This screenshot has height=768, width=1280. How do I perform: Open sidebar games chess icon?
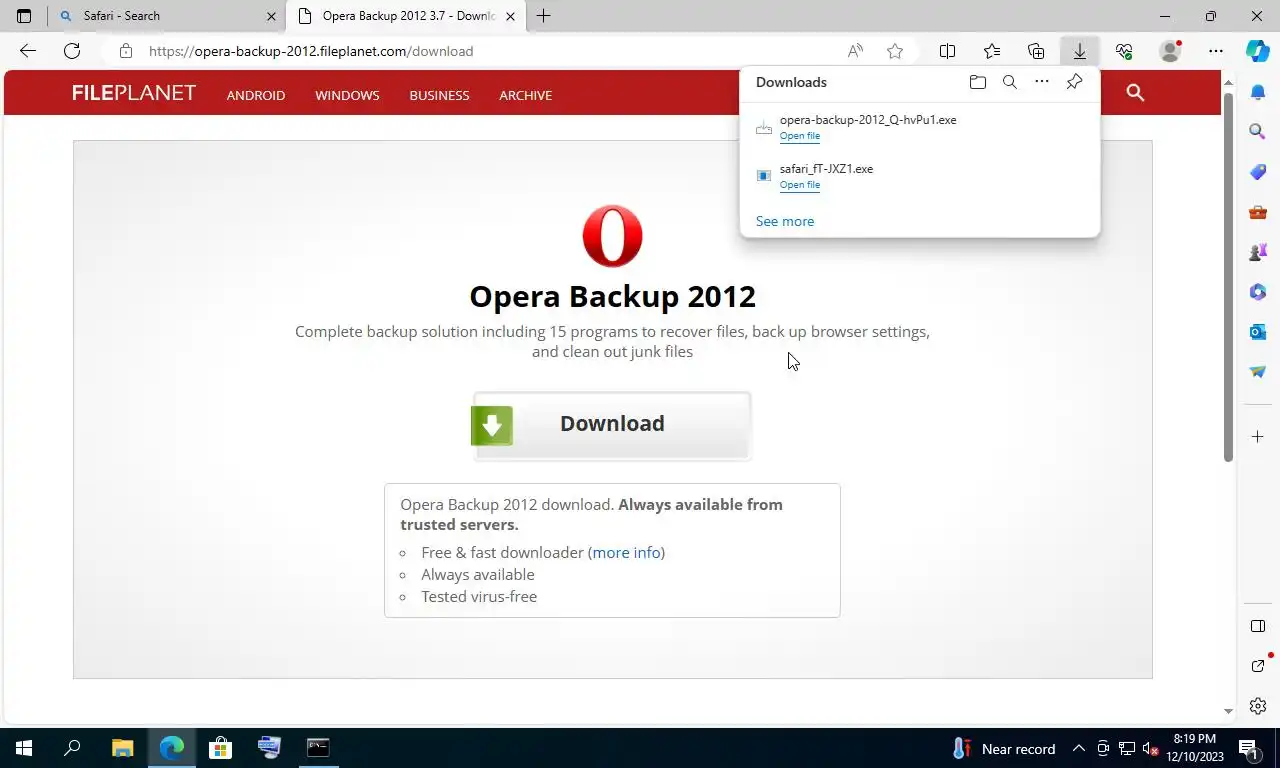(1258, 252)
